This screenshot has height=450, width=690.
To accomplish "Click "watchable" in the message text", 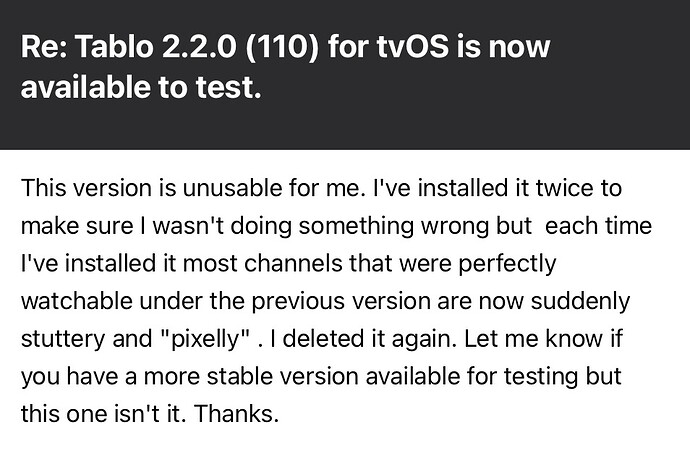I will click(77, 302).
